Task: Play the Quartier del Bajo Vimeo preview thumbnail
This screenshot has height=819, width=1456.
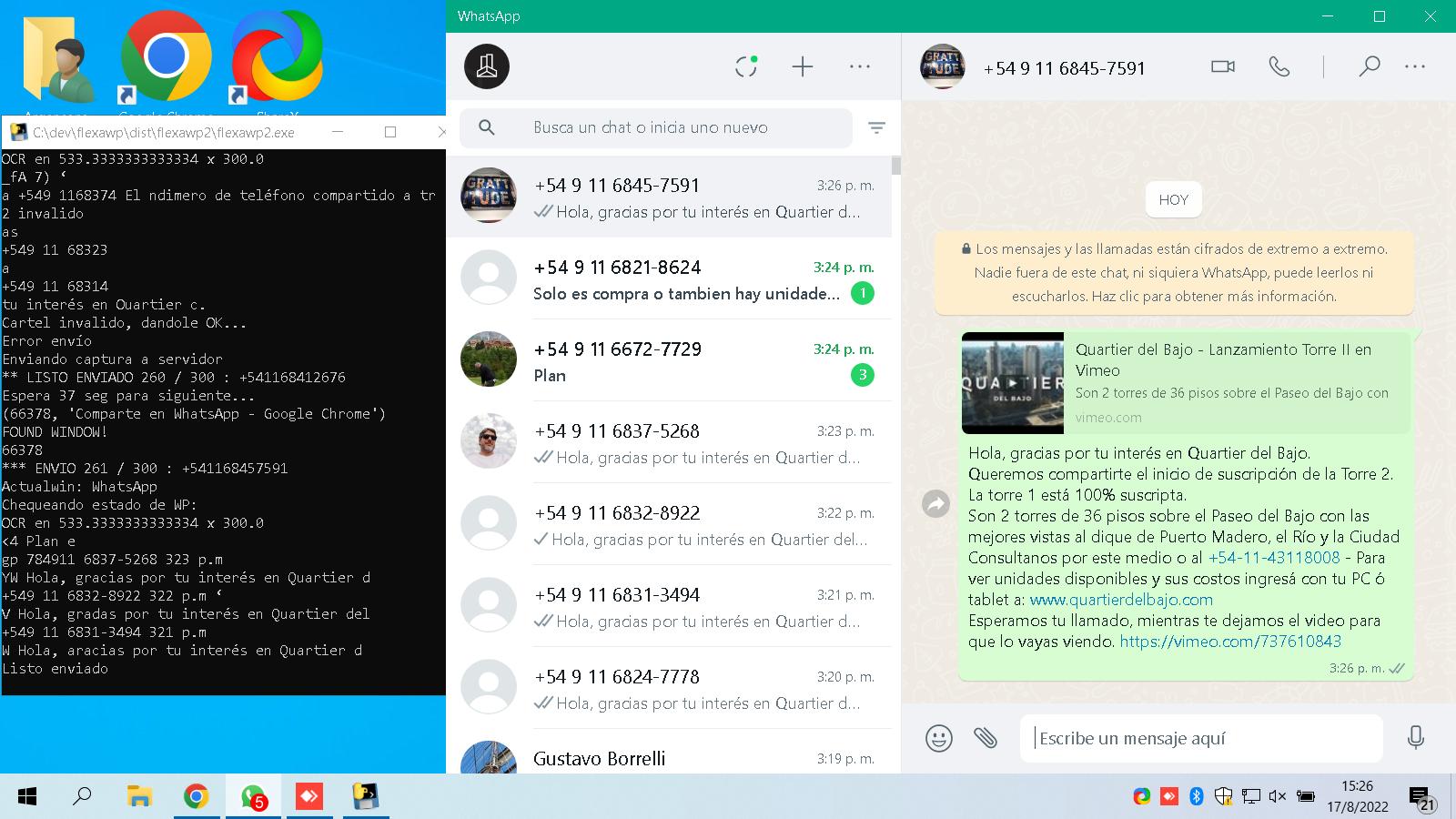Action: [x=1013, y=383]
